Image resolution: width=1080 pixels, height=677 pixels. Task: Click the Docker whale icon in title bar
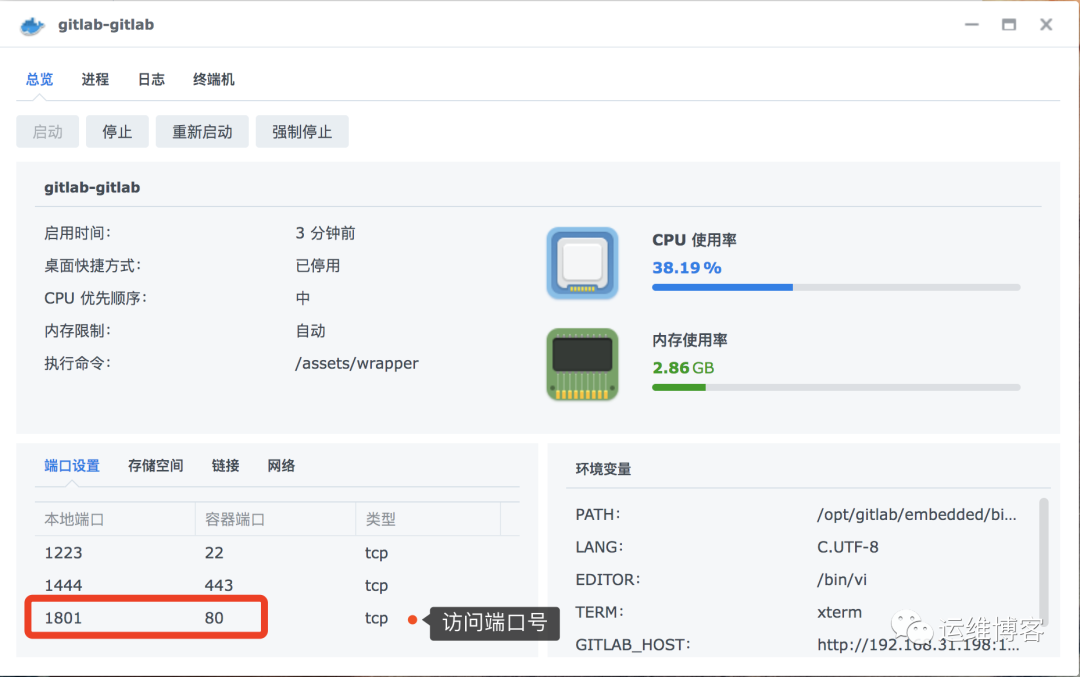(32, 25)
